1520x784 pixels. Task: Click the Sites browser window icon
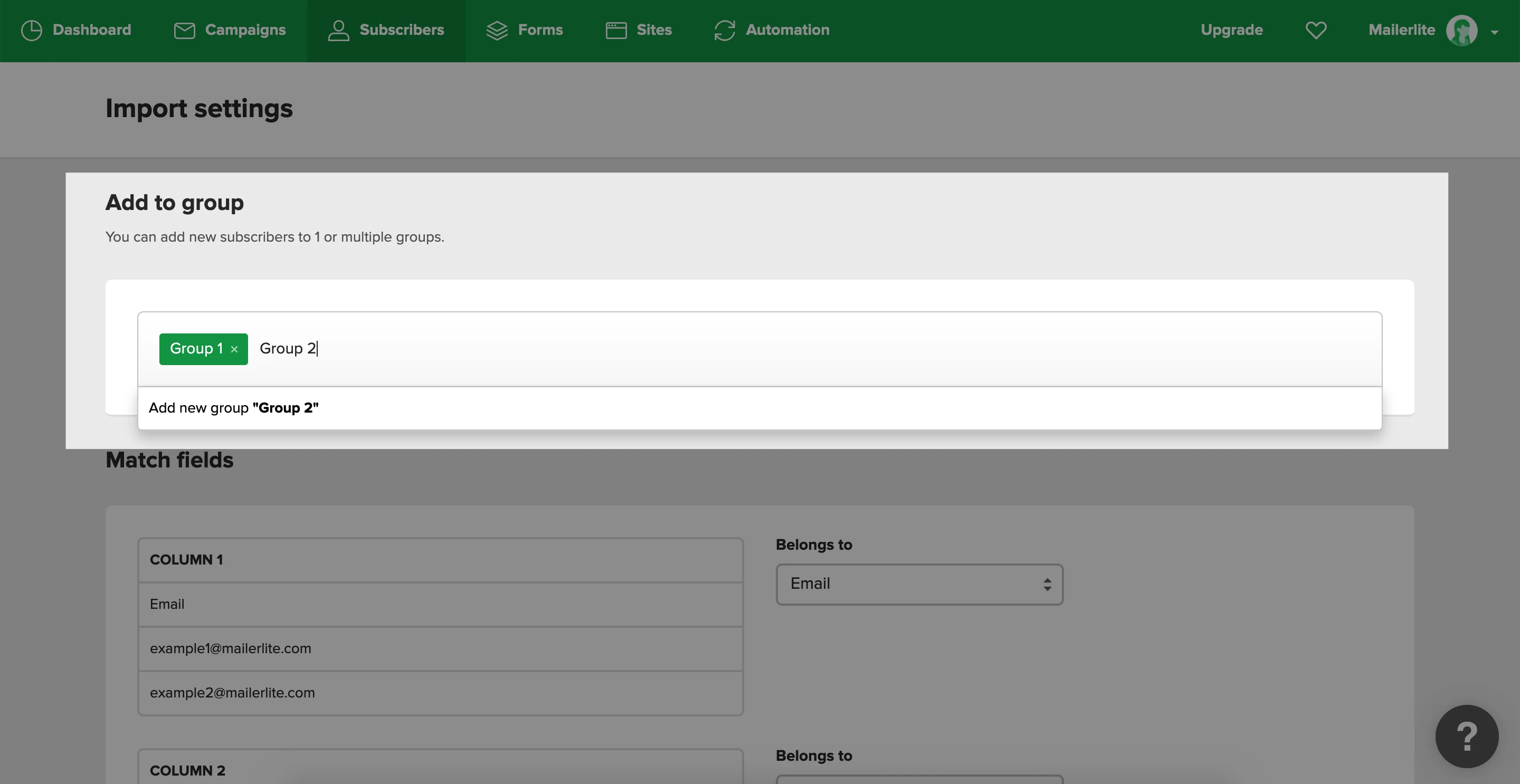pos(616,30)
